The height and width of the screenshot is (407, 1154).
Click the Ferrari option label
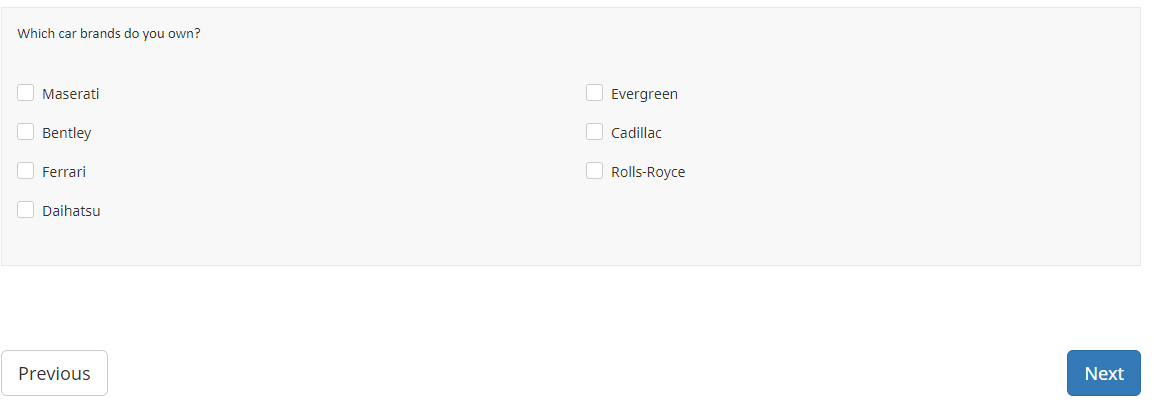pos(64,172)
